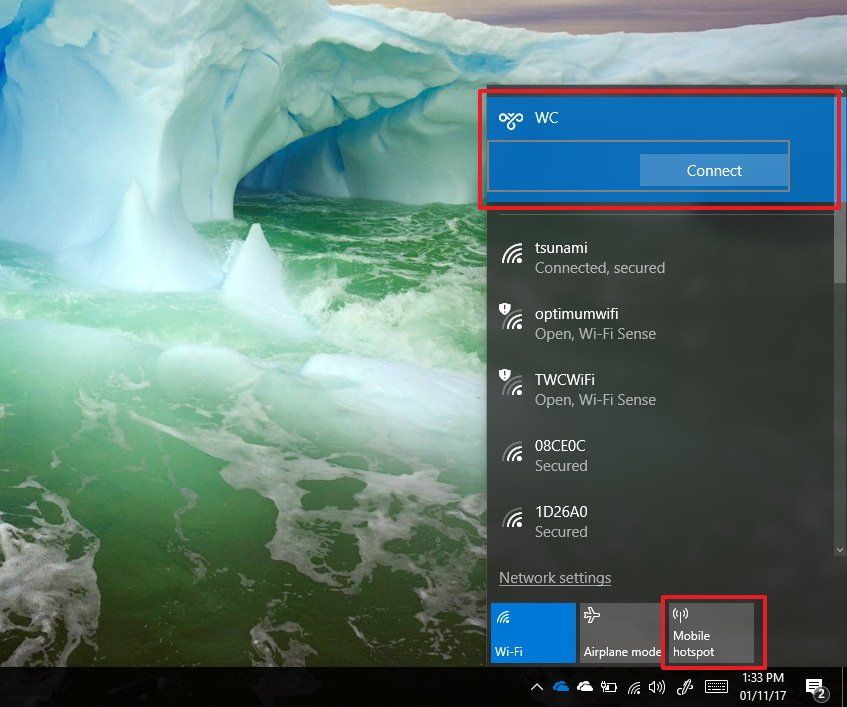Open the Windows Ink workspace icon
This screenshot has width=847, height=707.
tap(685, 688)
